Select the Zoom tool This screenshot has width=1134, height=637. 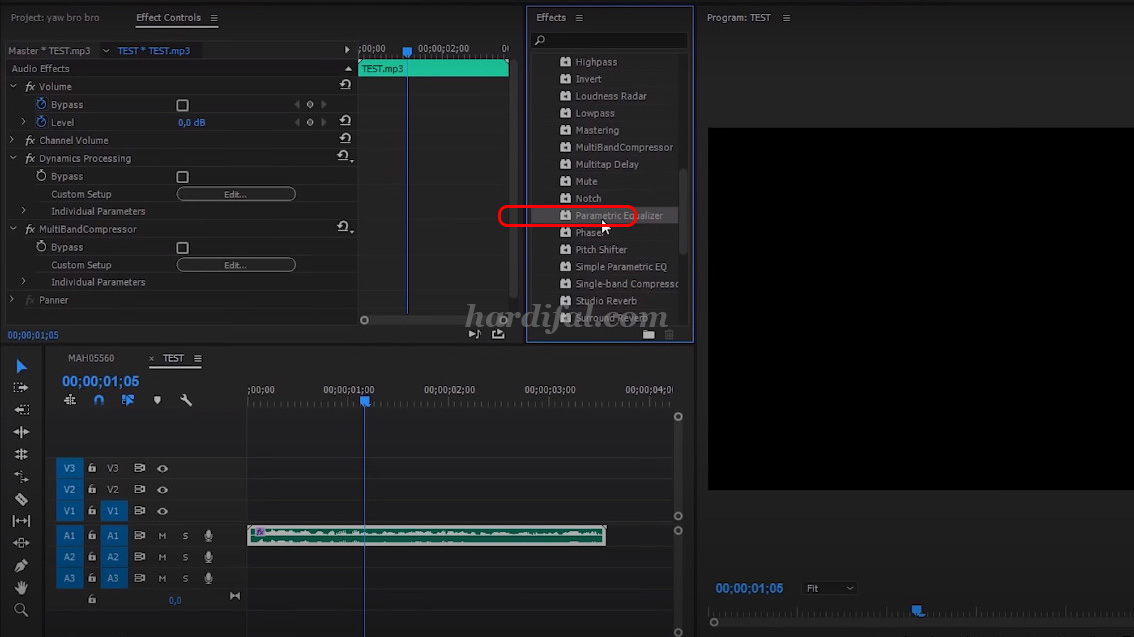point(21,610)
